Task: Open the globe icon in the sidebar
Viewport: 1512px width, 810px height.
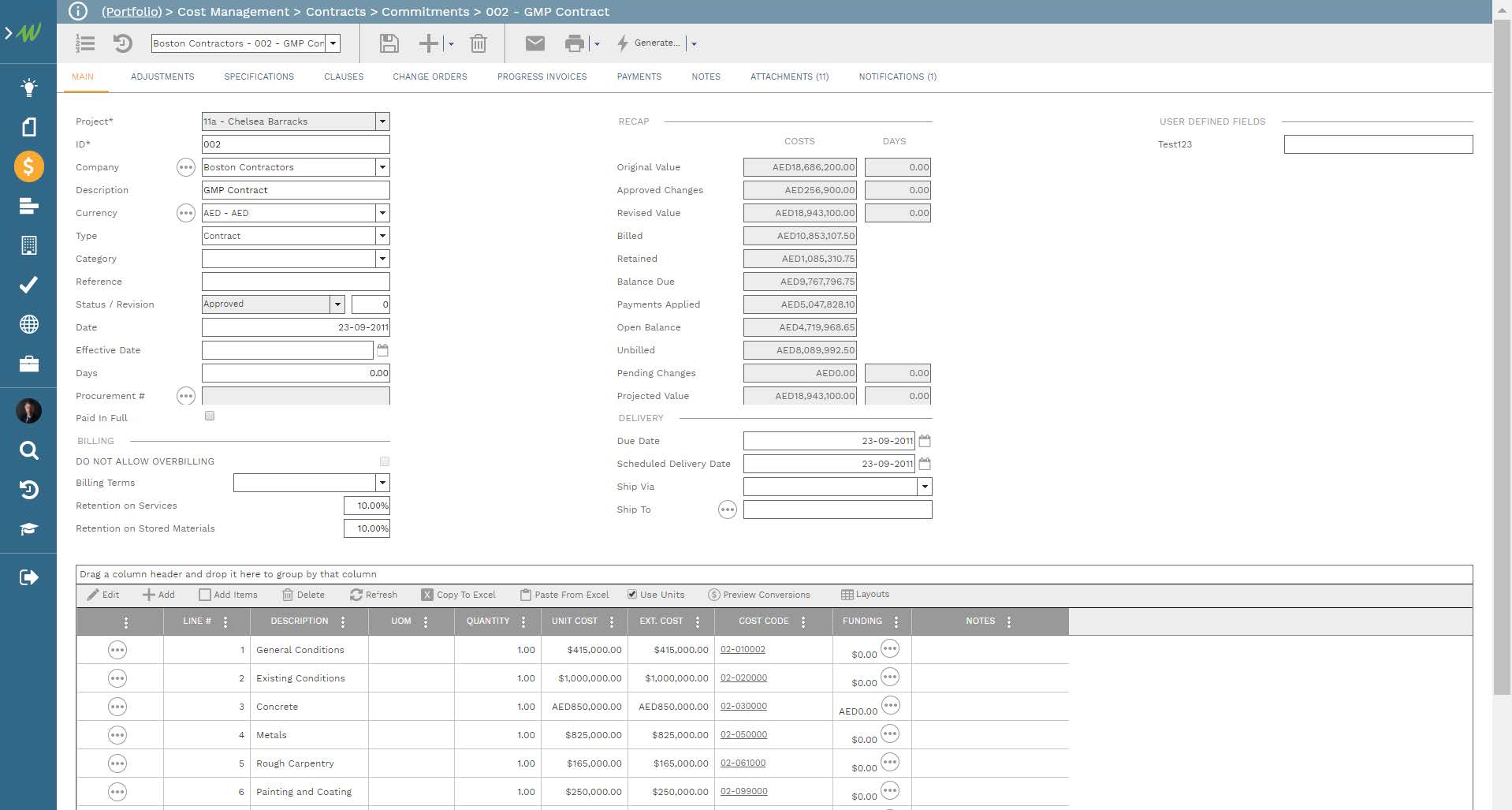Action: pyautogui.click(x=28, y=324)
